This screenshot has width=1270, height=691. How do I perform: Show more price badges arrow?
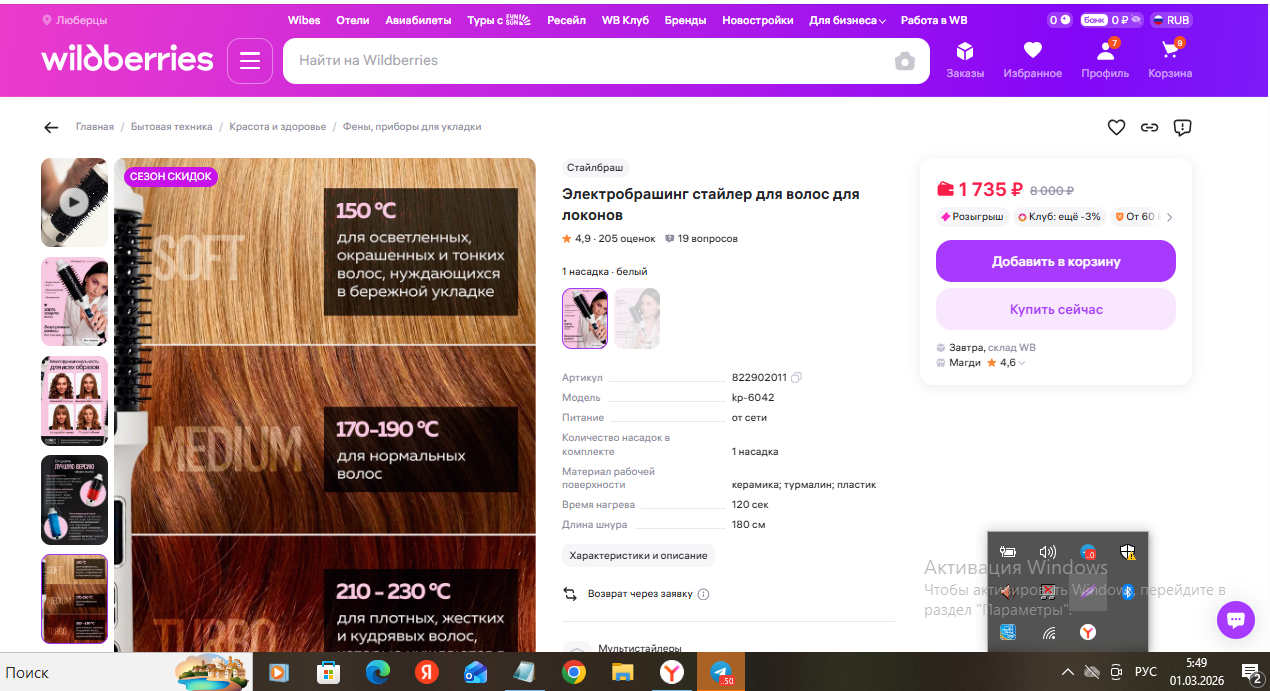1170,217
